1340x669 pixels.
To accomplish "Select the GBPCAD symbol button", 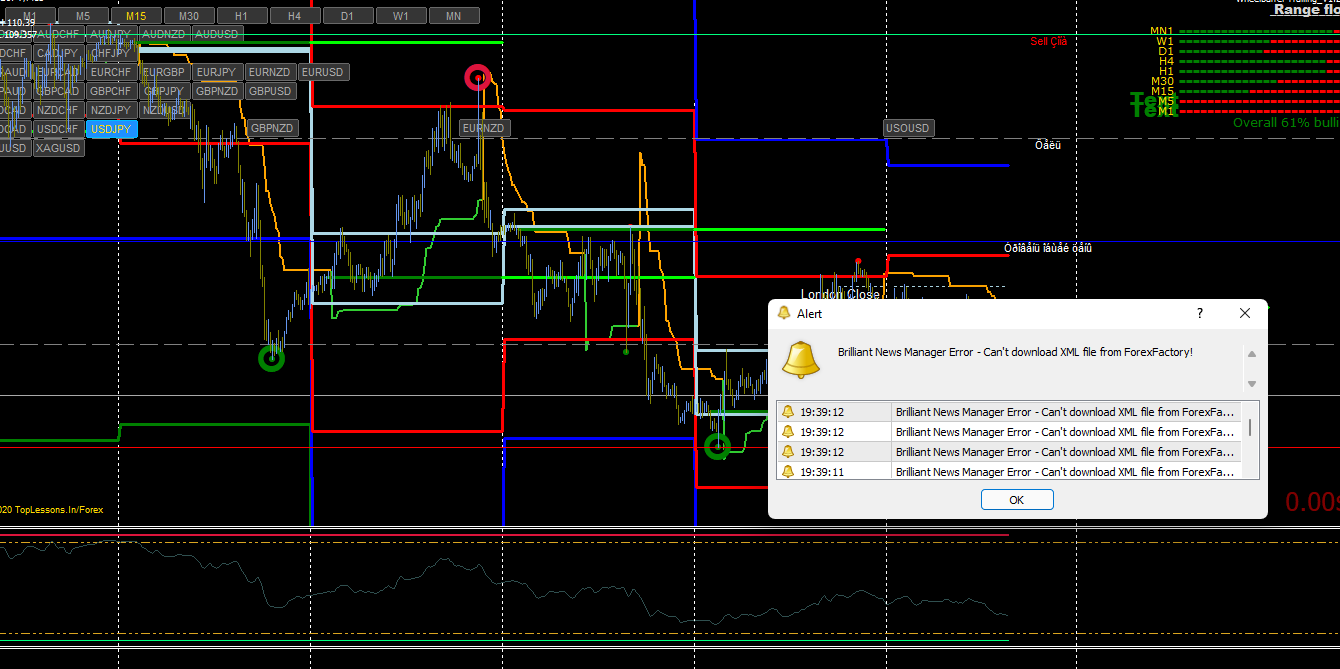I will (58, 91).
